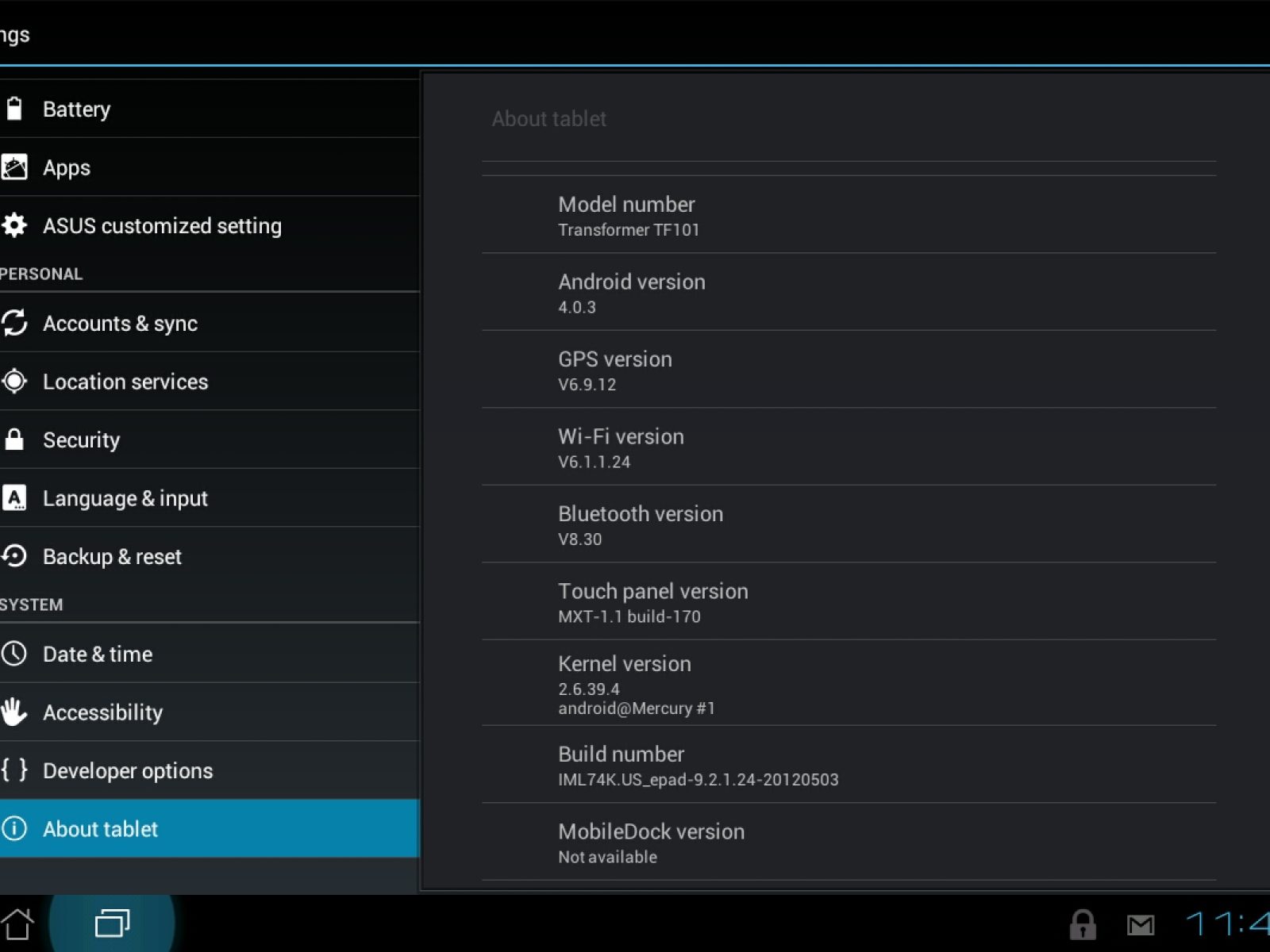
Task: Click the Backup & reset clock-arrow icon
Action: 14,556
